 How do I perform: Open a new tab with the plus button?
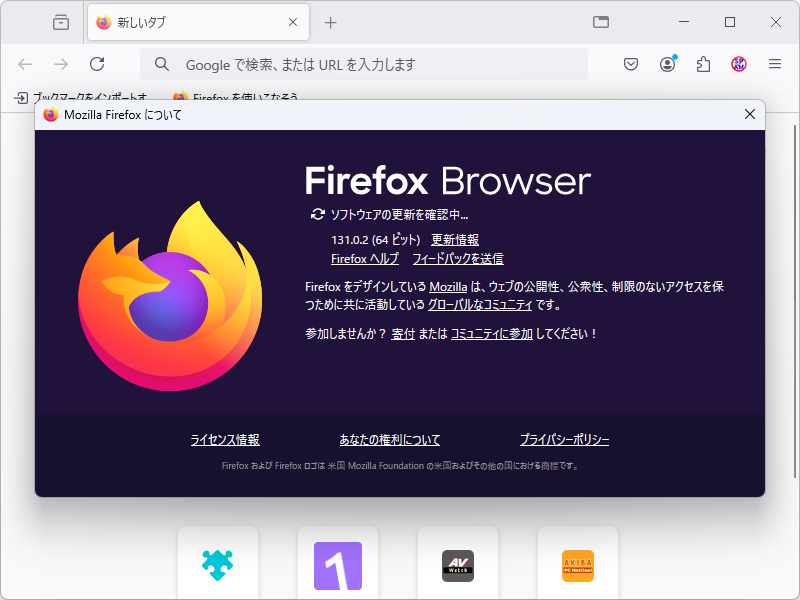tap(330, 21)
